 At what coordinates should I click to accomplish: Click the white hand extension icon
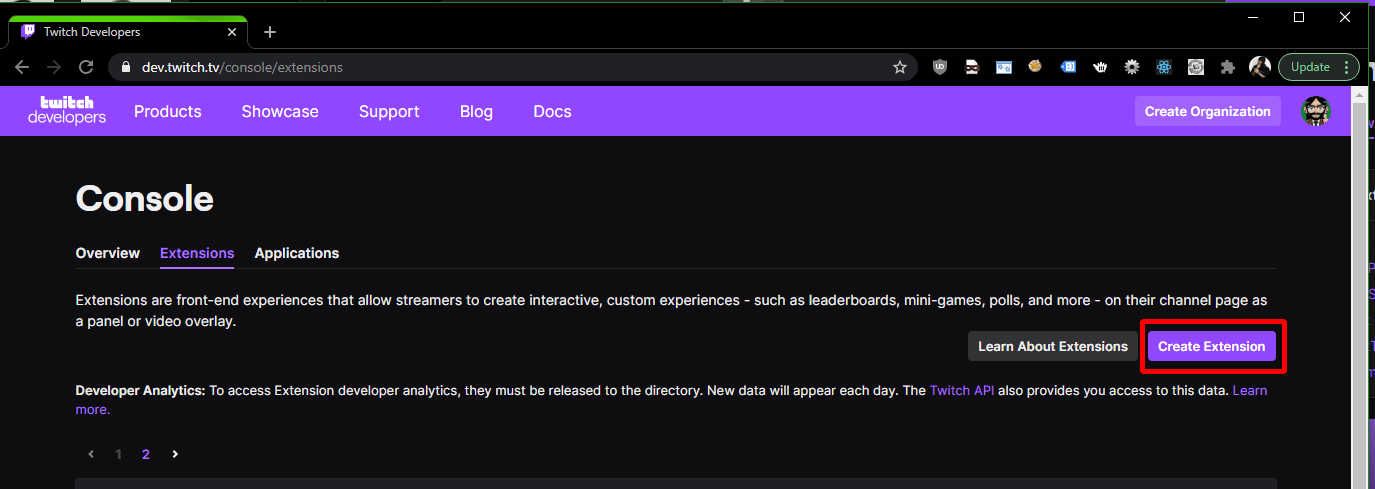pyautogui.click(x=1100, y=67)
